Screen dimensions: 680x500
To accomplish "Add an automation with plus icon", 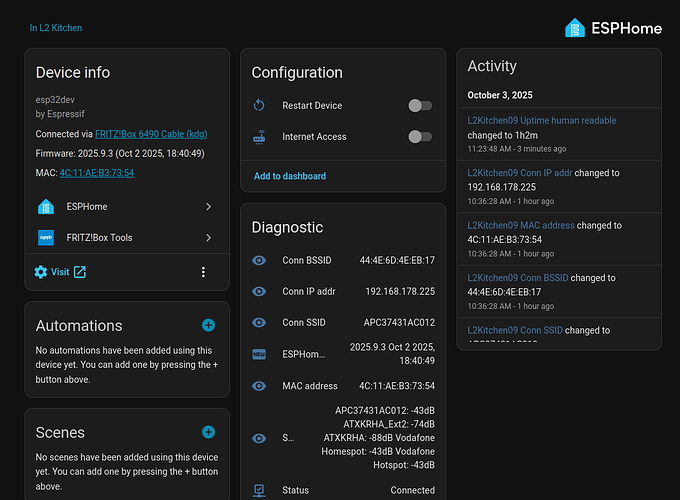I will [x=209, y=325].
